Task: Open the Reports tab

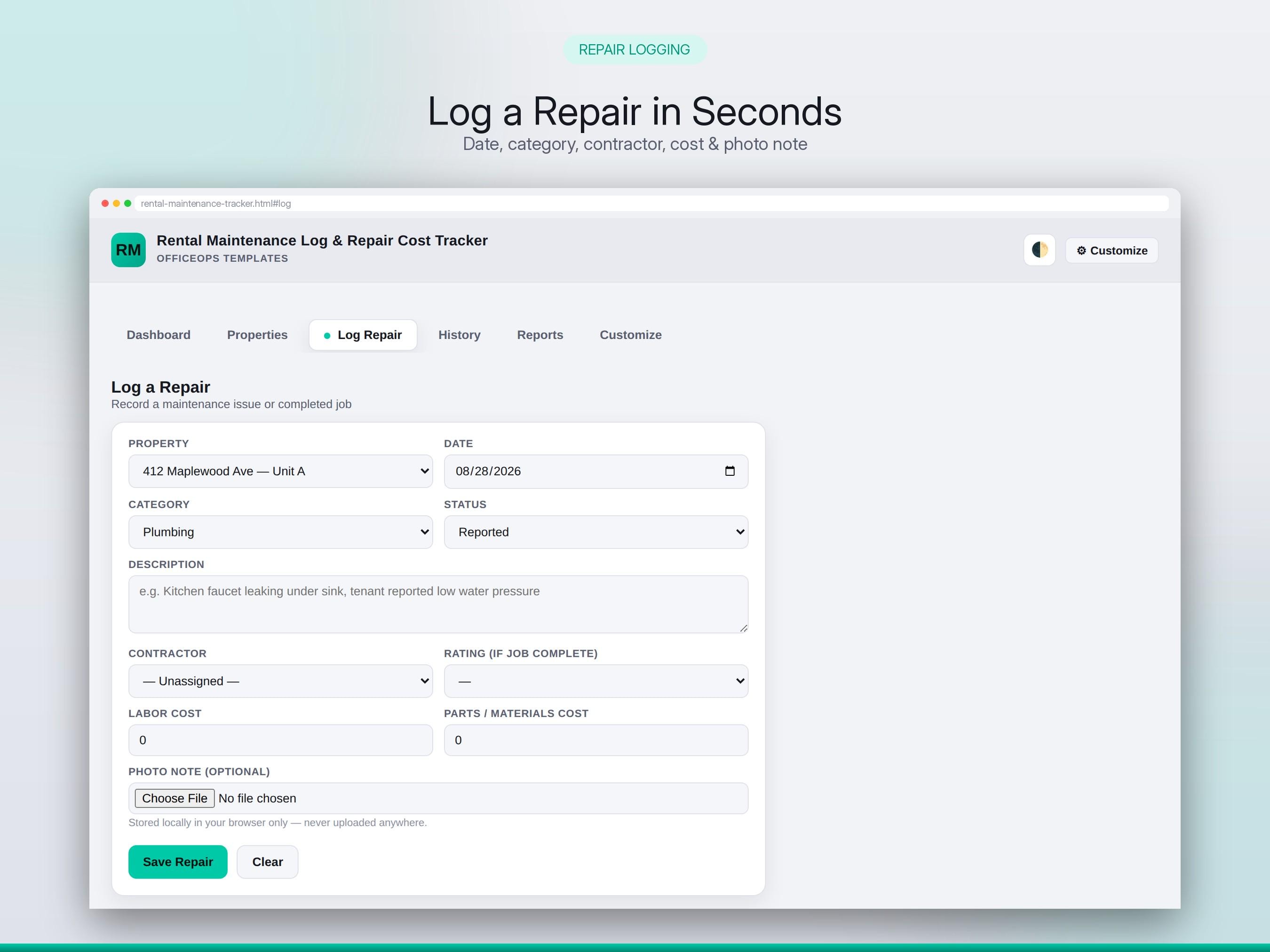Action: (540, 335)
